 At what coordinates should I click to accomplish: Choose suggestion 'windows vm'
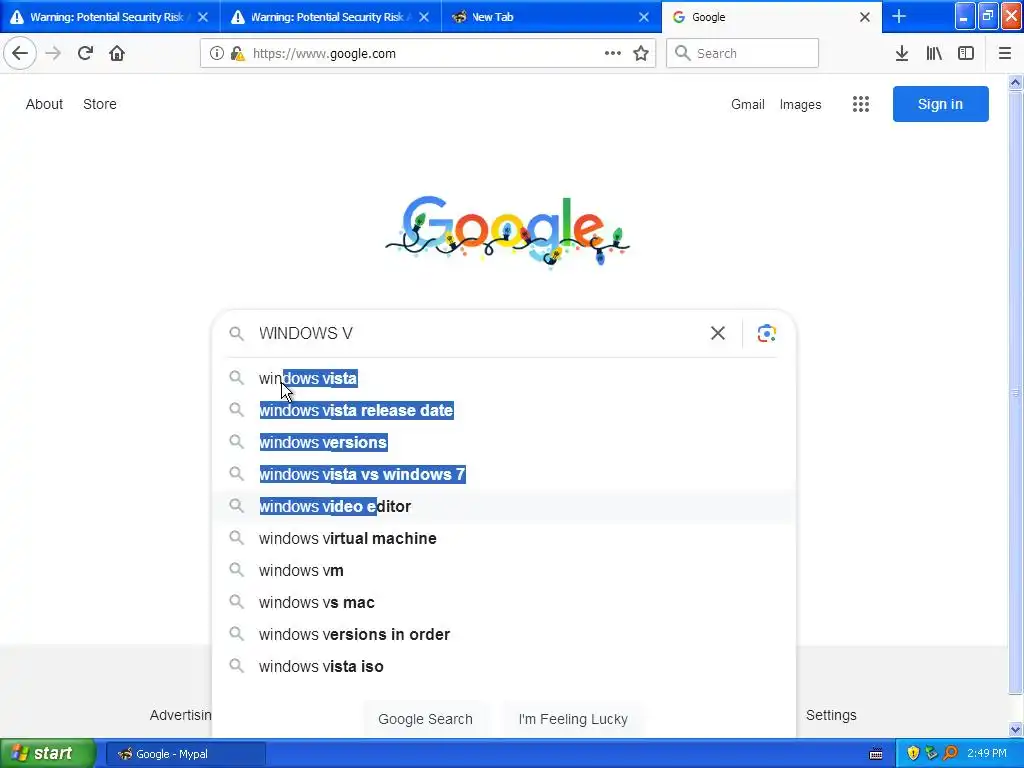click(503, 570)
